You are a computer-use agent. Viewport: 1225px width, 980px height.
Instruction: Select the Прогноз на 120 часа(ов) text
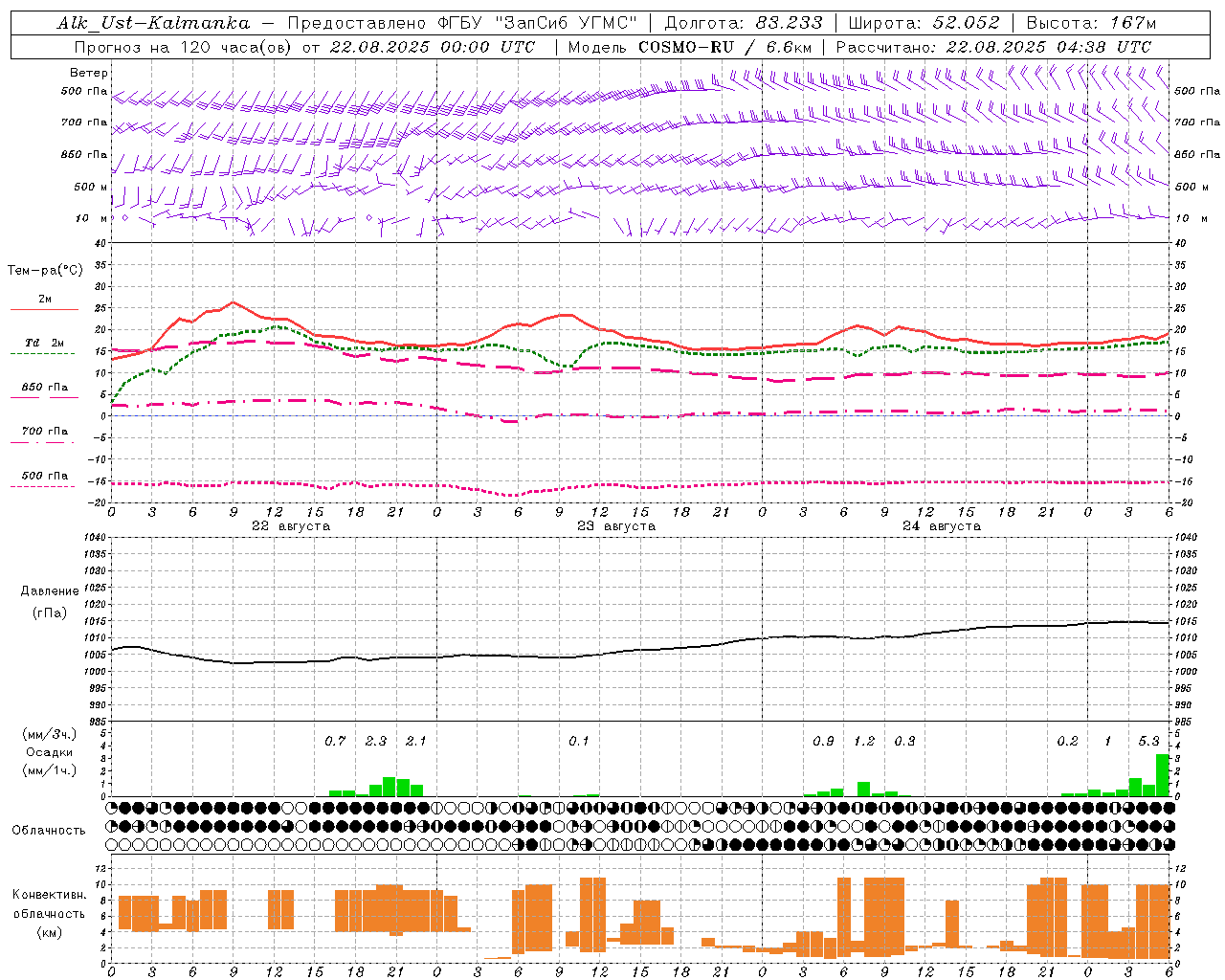(x=184, y=47)
